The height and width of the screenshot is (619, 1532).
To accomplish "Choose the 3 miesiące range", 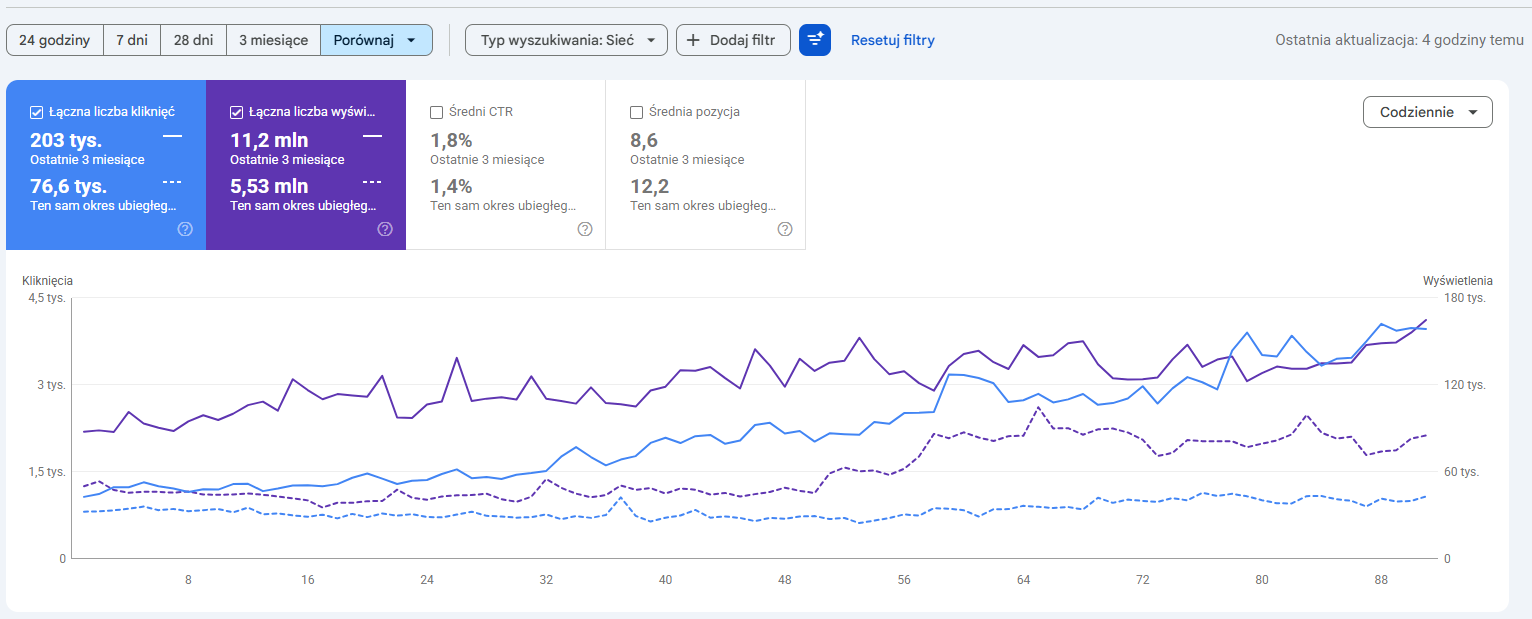I will point(273,40).
